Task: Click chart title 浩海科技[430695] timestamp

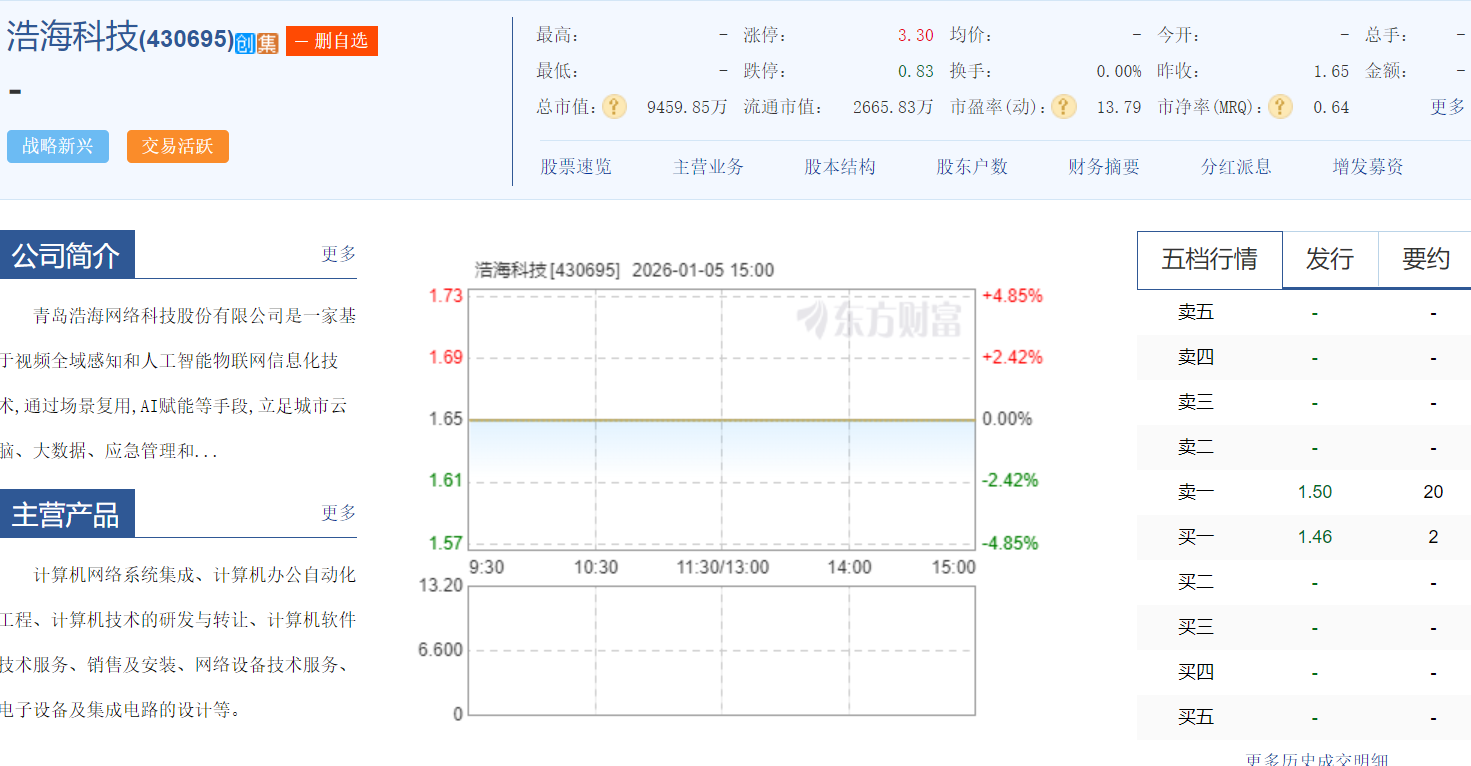Action: click(624, 270)
